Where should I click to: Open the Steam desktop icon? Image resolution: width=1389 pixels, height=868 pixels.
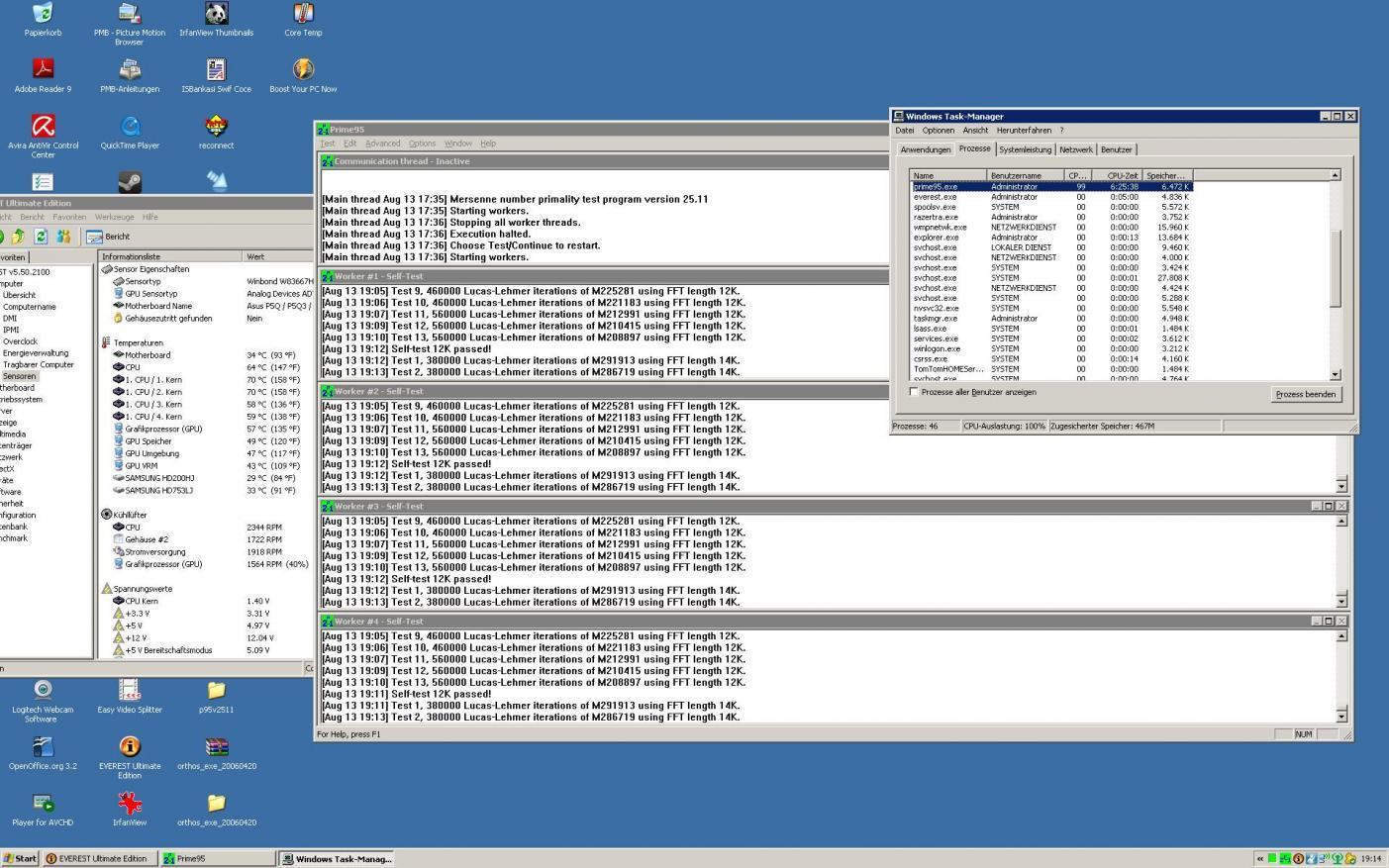130,181
